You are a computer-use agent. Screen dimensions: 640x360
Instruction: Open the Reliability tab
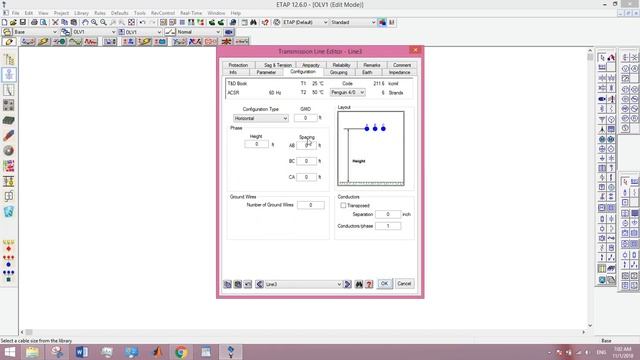click(341, 65)
